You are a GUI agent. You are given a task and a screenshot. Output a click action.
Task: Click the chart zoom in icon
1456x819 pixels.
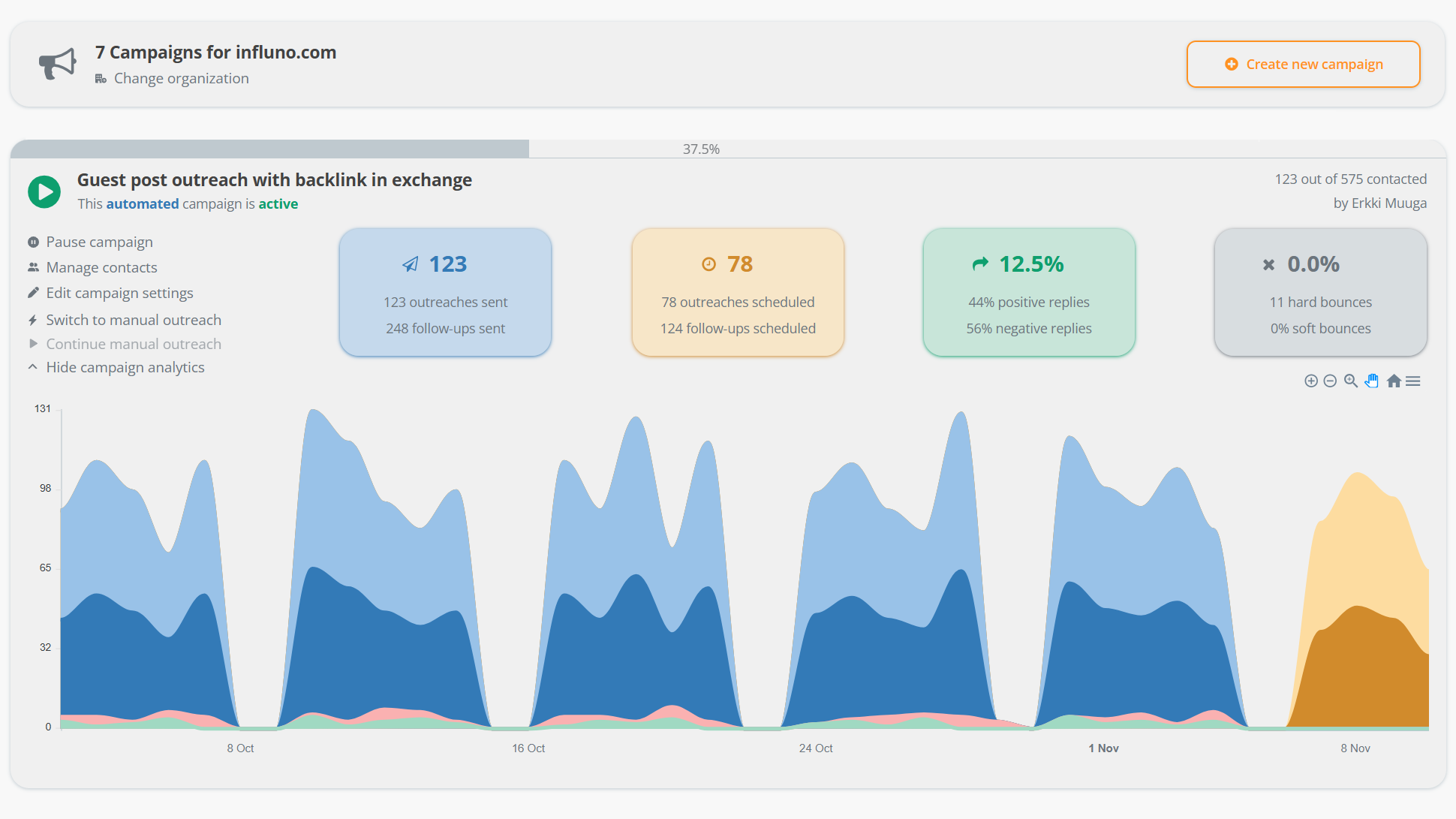click(x=1311, y=381)
